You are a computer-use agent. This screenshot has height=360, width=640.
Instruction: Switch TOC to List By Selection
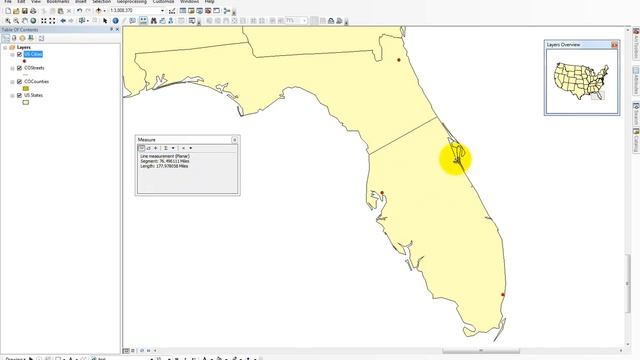(x=31, y=38)
